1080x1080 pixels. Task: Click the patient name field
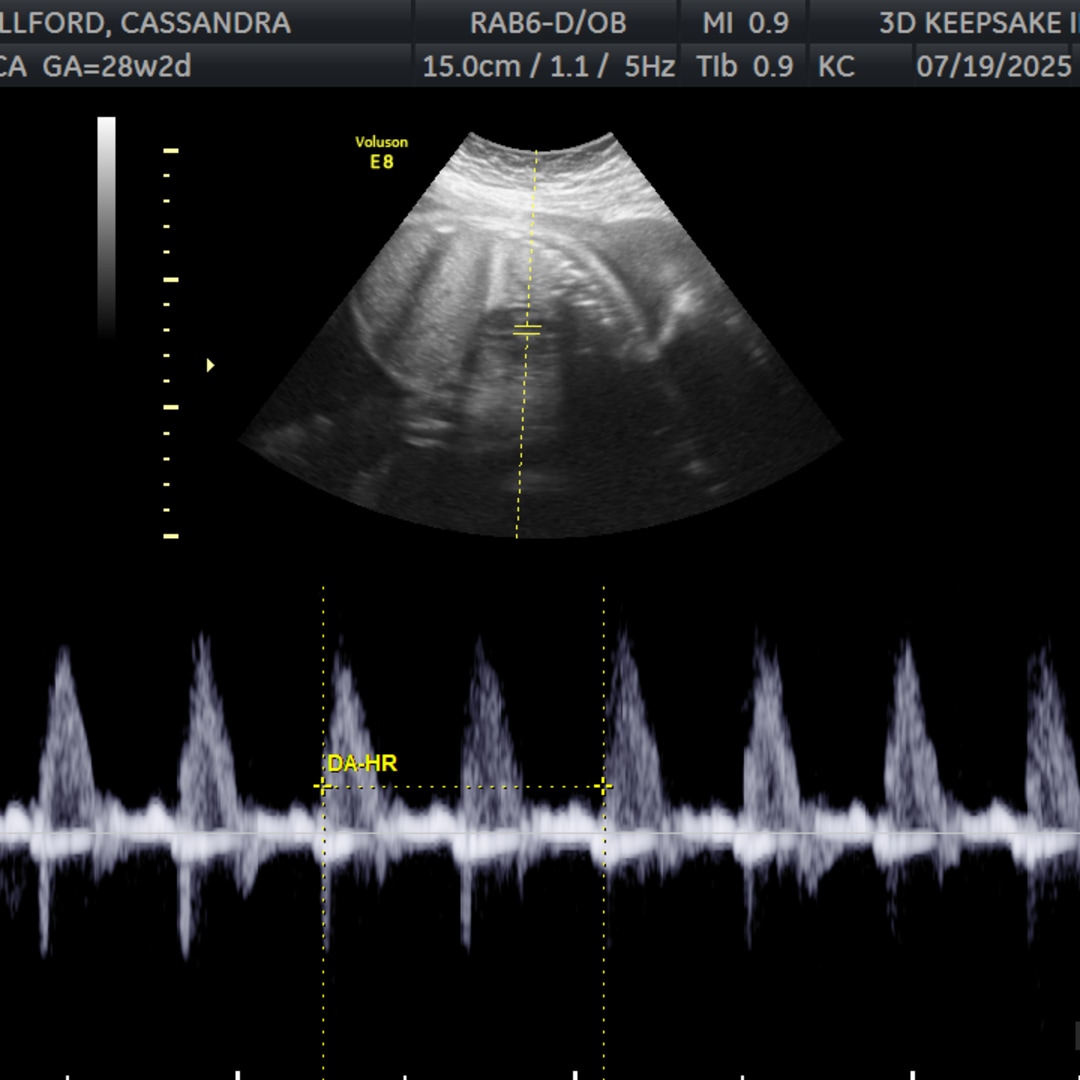click(x=146, y=23)
